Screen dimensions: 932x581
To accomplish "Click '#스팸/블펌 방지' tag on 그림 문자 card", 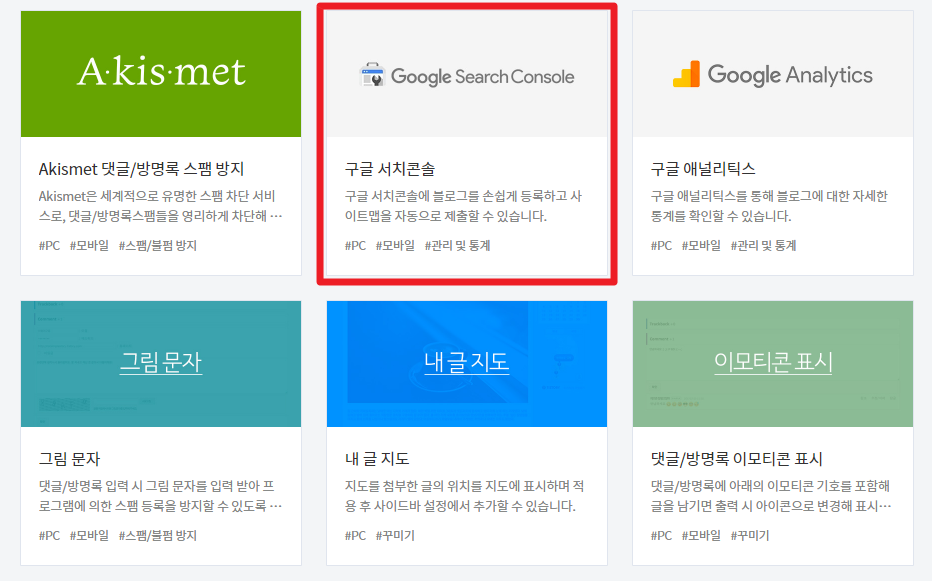I will [x=158, y=536].
